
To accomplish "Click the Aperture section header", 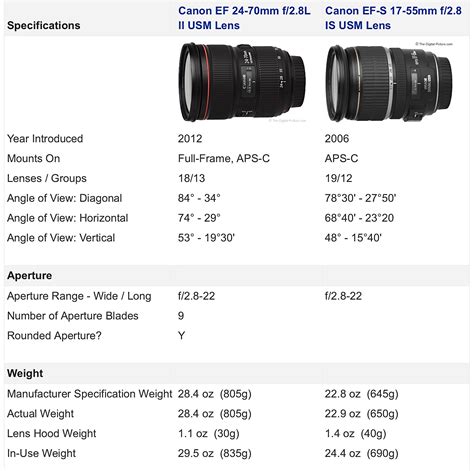I will 29,276.
